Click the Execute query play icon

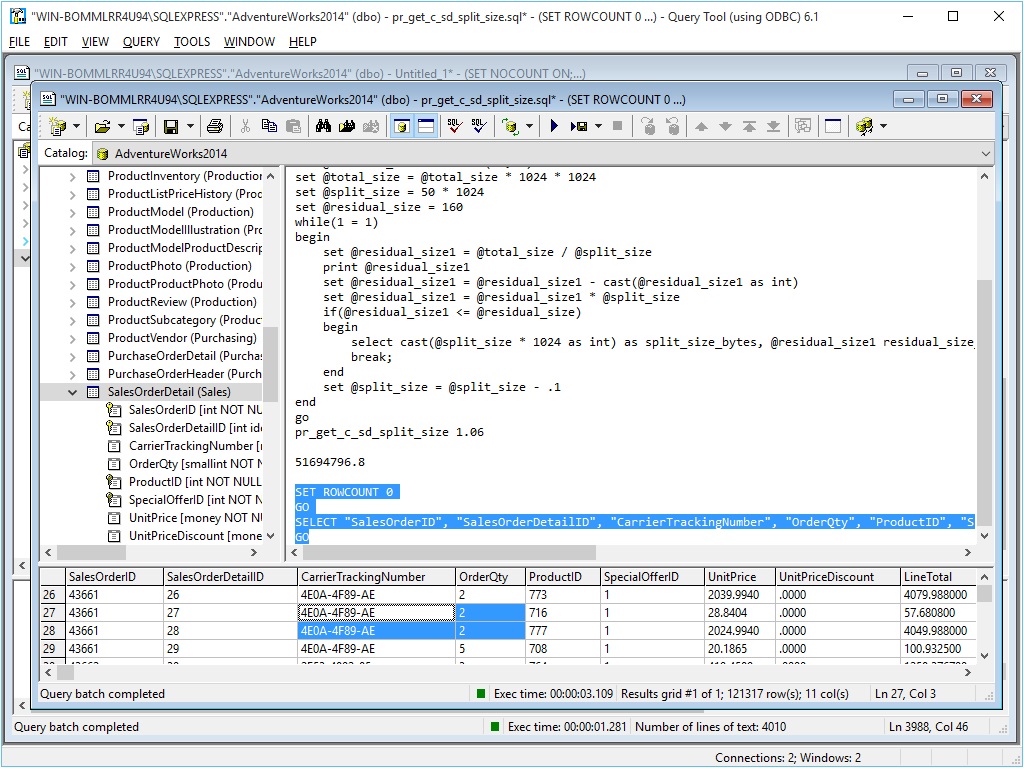click(x=554, y=126)
